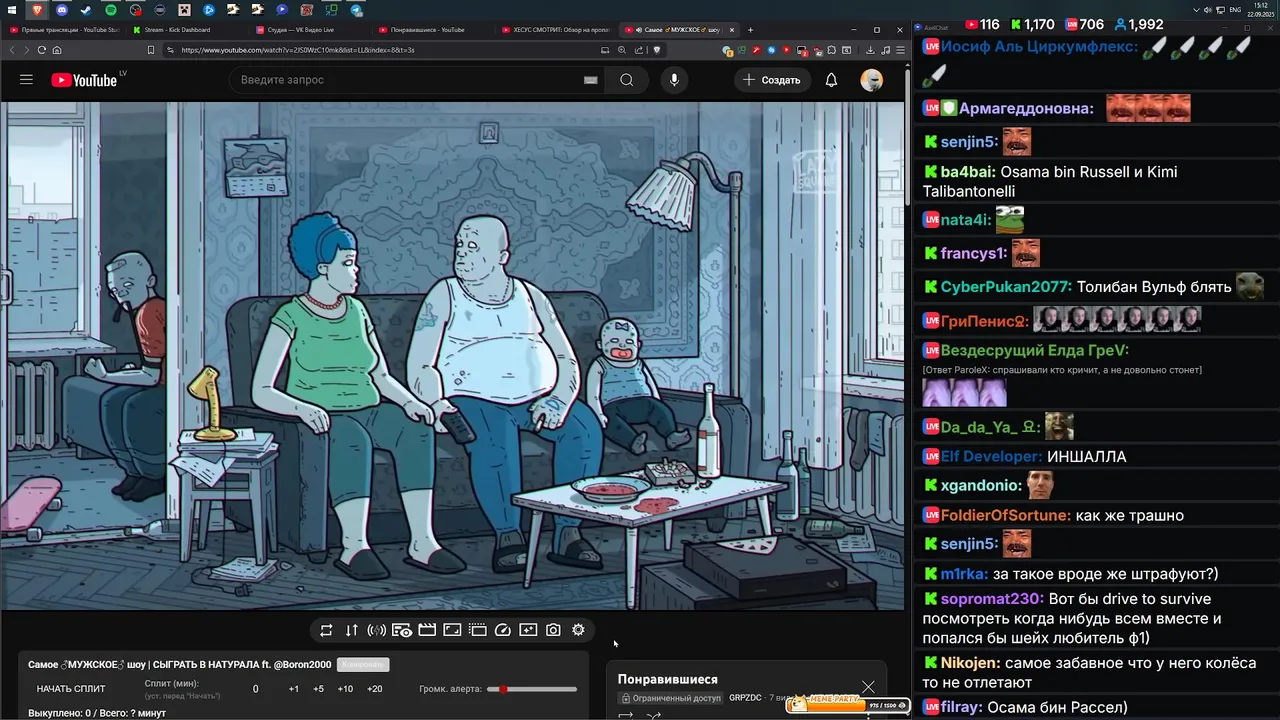The image size is (1280, 720).
Task: Click the Копировать copy button beside title
Action: [x=363, y=665]
